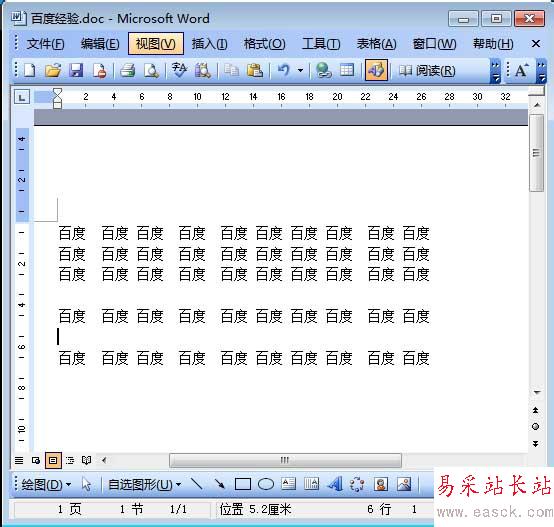The height and width of the screenshot is (527, 554).
Task: Go to next page double arrow
Action: (x=536, y=444)
